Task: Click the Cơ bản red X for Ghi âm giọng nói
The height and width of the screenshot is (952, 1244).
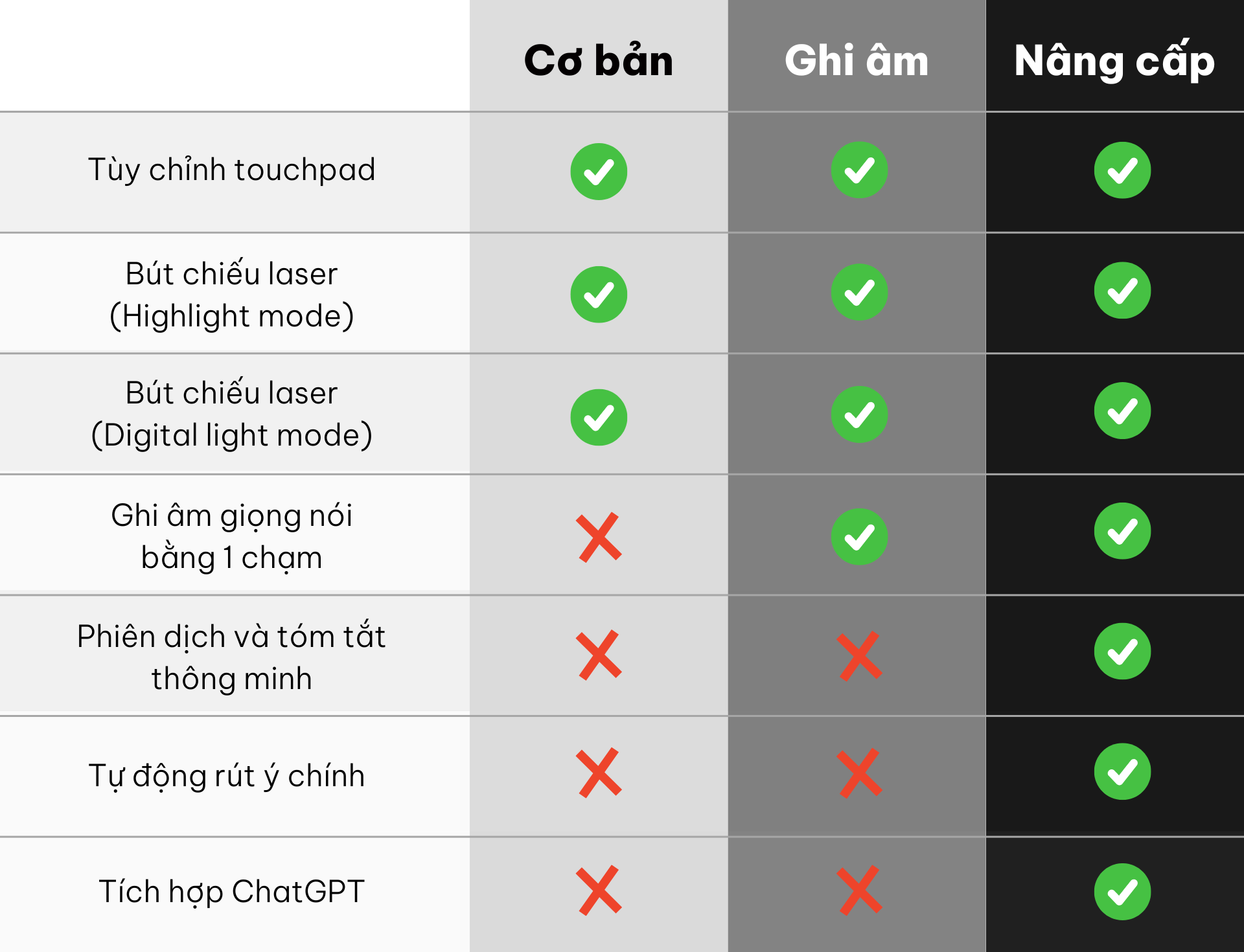Action: click(x=599, y=538)
